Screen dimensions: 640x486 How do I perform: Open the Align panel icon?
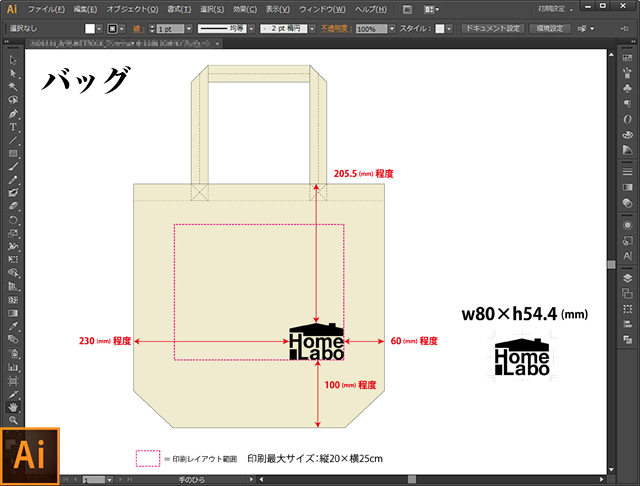627,324
